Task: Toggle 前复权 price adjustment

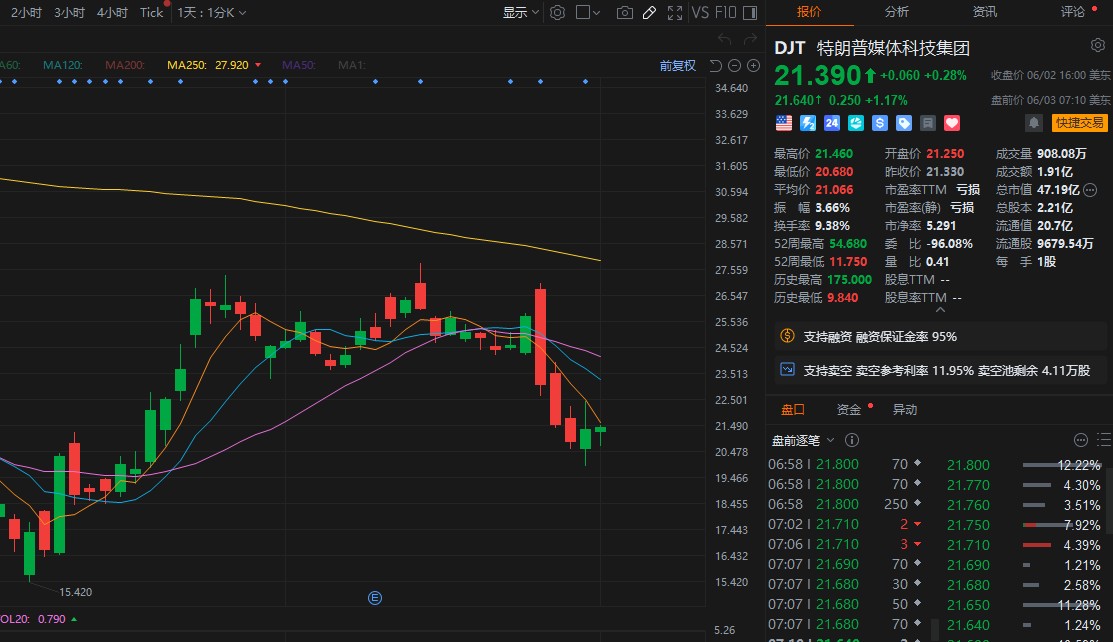Action: coord(677,66)
